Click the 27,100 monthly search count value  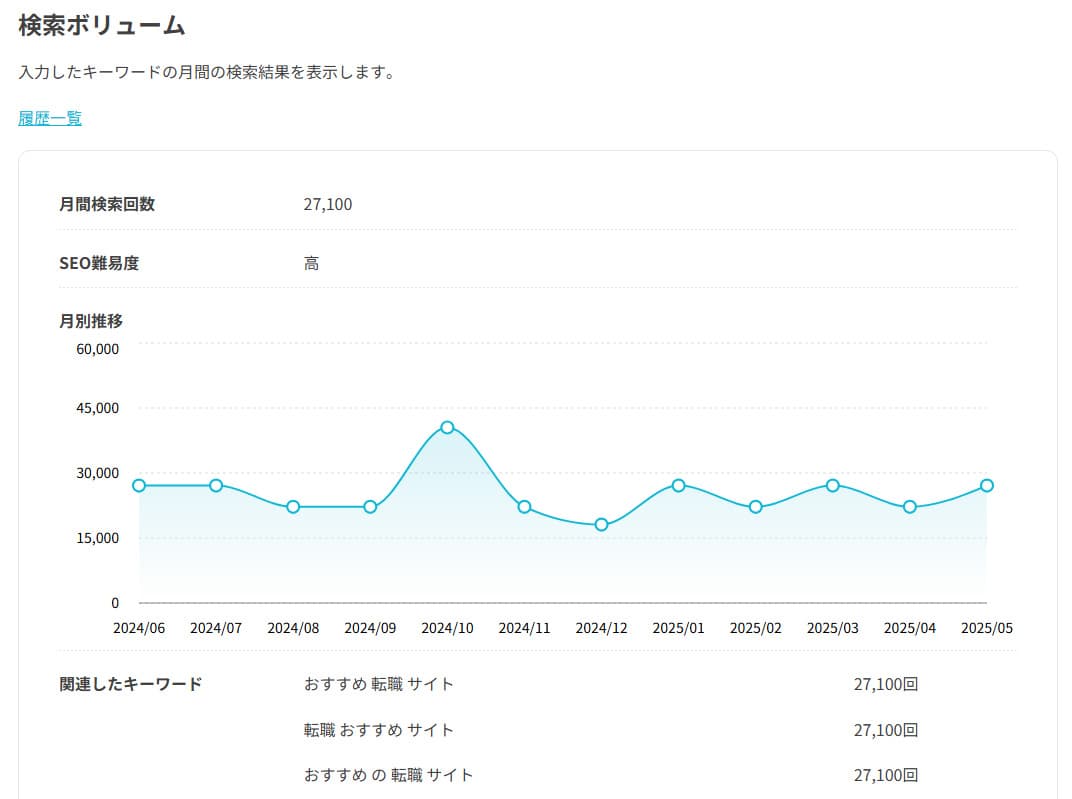tap(328, 205)
